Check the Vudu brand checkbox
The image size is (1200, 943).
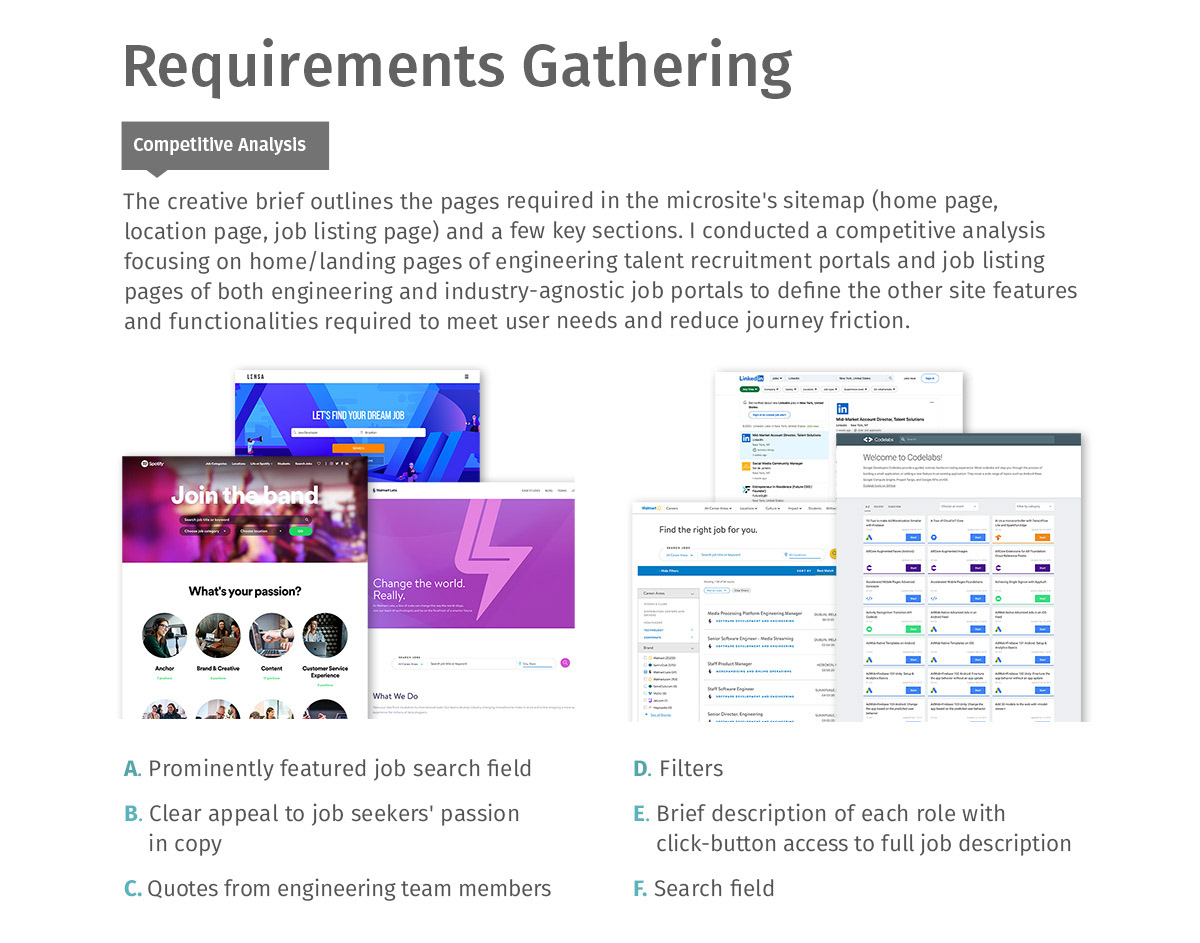(x=645, y=693)
